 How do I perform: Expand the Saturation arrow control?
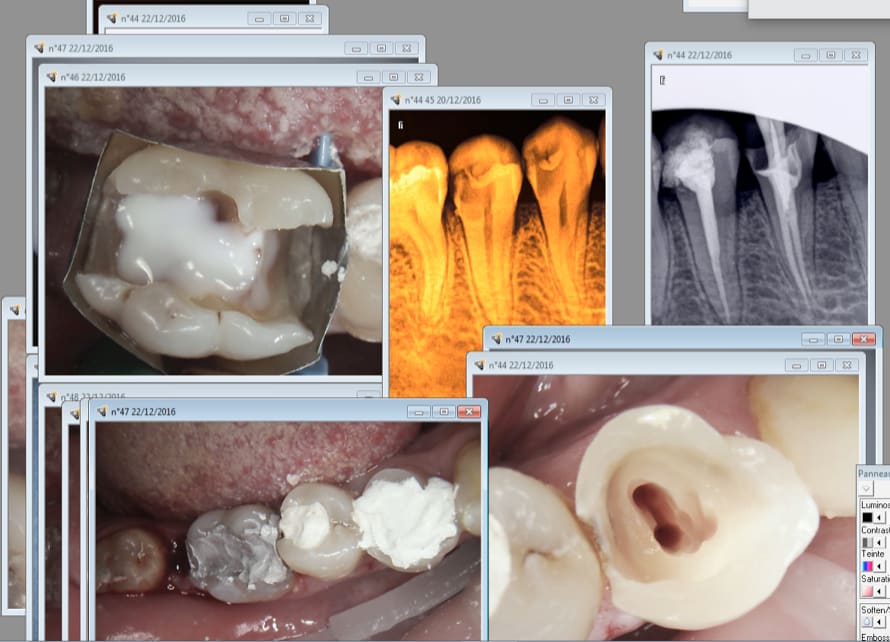881,591
